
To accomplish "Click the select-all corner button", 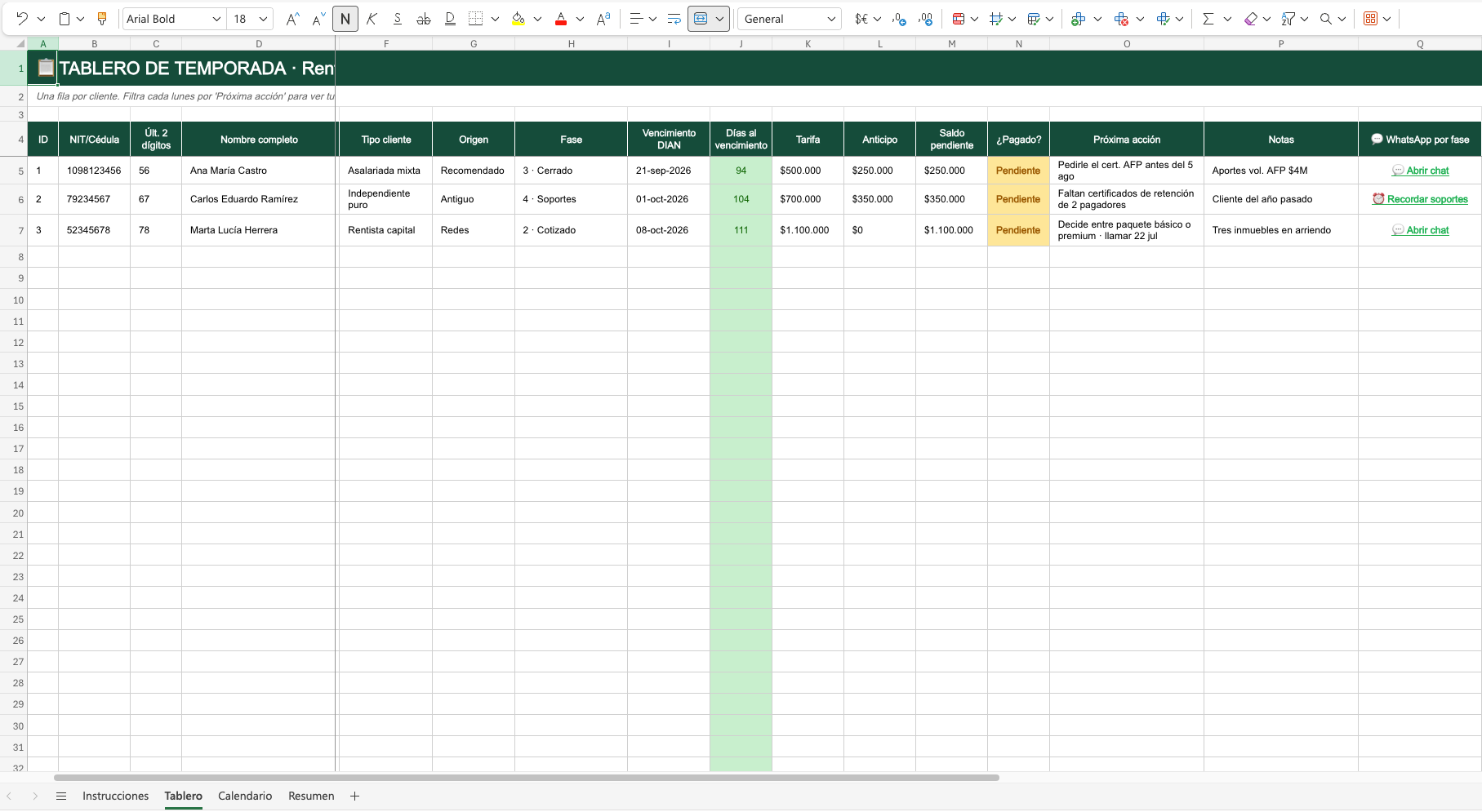I will (20, 43).
